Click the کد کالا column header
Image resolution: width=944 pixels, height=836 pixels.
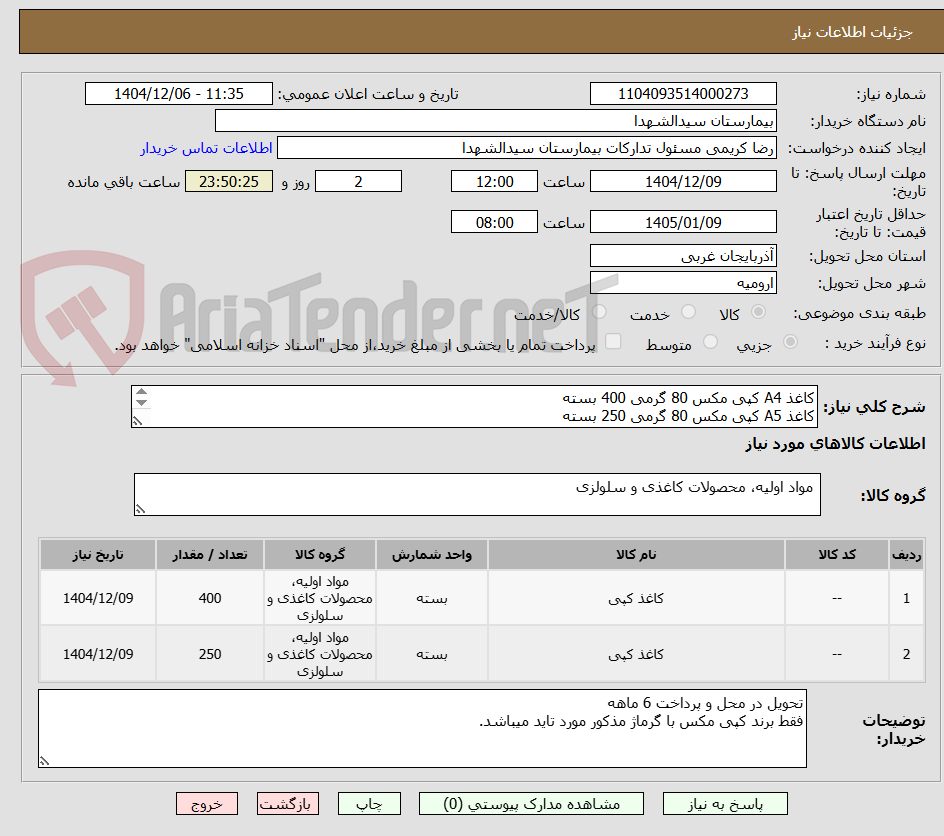(837, 554)
